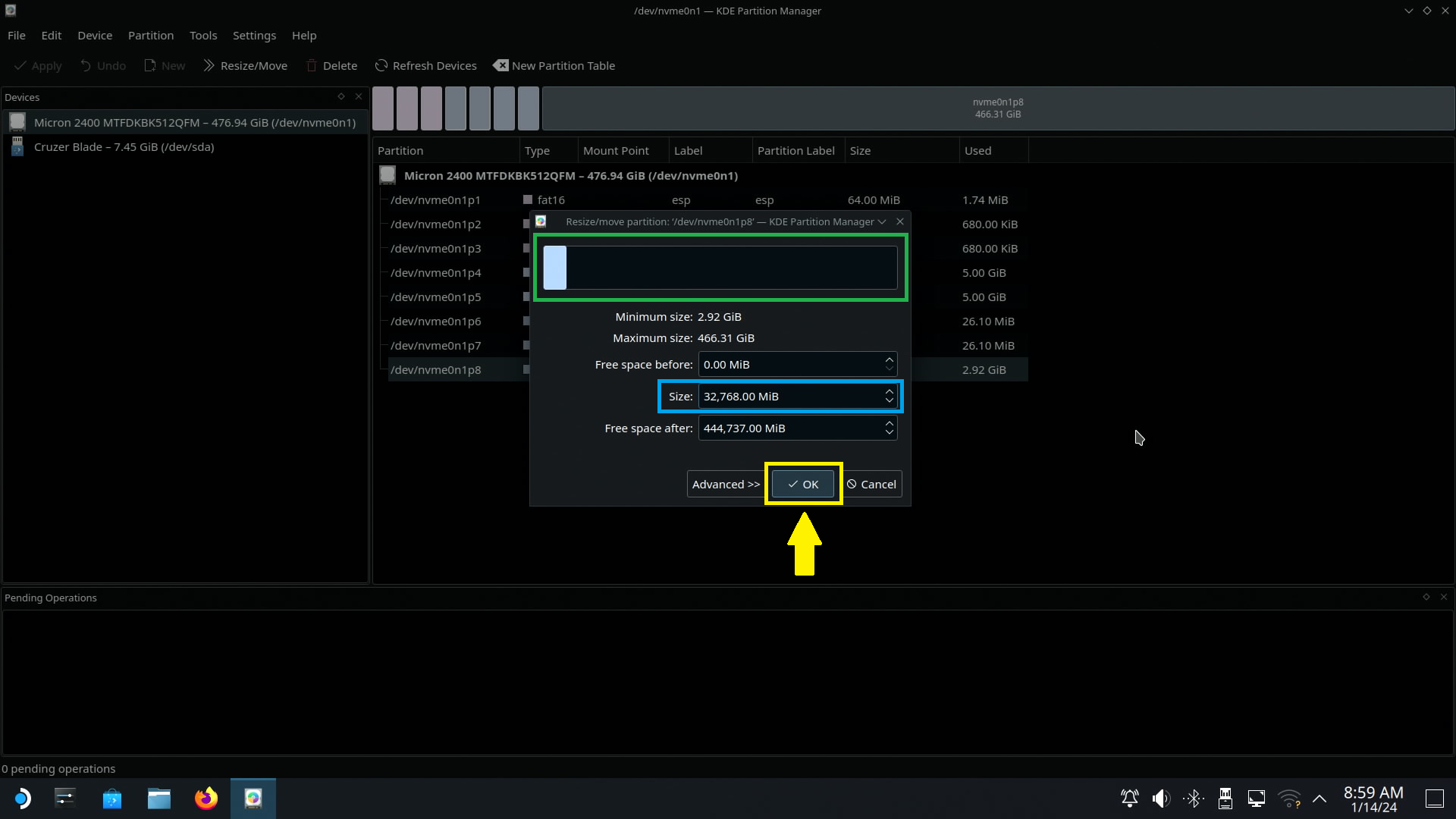Select the Cruzer Blade USB device
Screen dimensions: 1456x819
tap(124, 147)
